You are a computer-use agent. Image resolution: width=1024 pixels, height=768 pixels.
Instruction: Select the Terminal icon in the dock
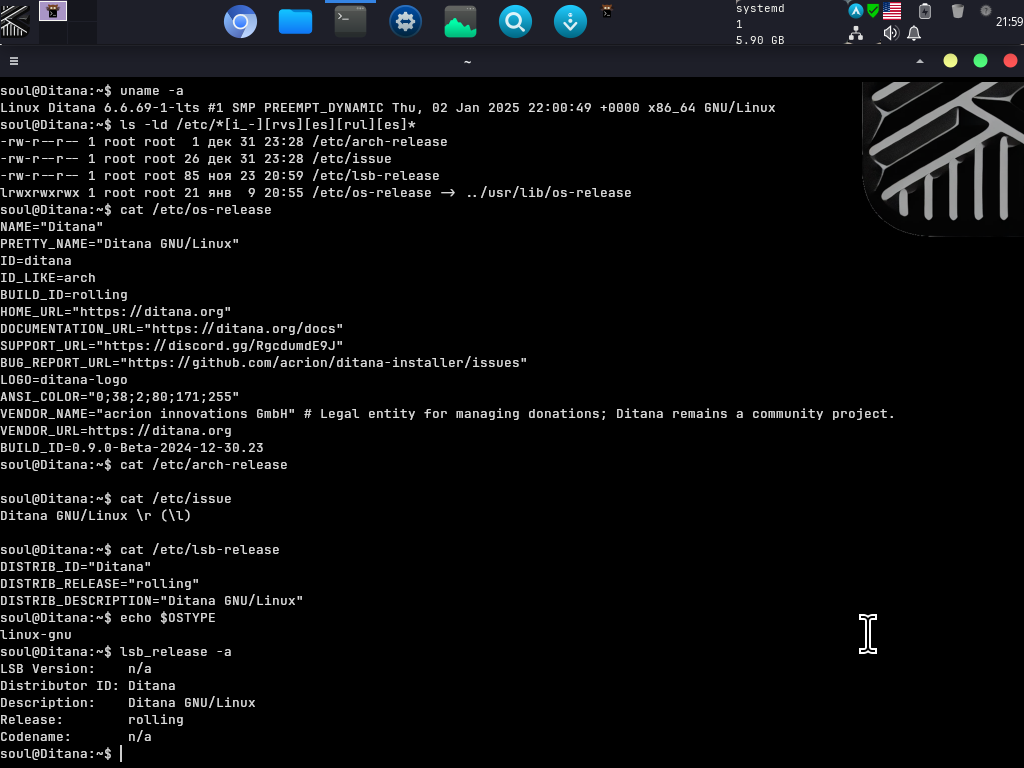click(x=351, y=22)
